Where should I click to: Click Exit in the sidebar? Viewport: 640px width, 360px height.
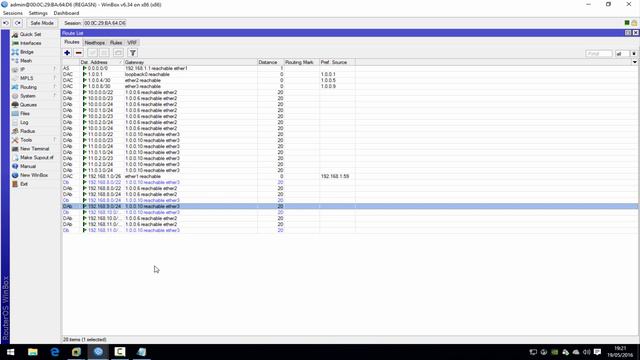click(x=24, y=184)
